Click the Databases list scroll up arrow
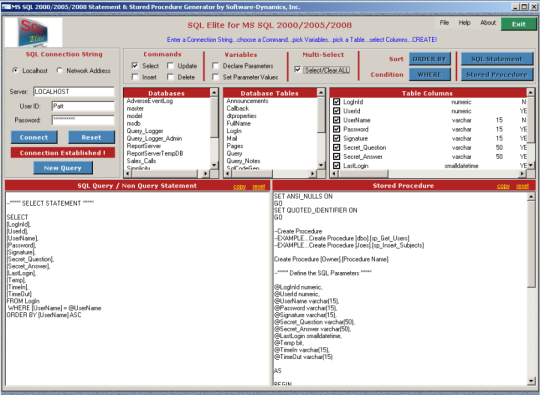Screen dimensions: 540x395 click(x=214, y=92)
